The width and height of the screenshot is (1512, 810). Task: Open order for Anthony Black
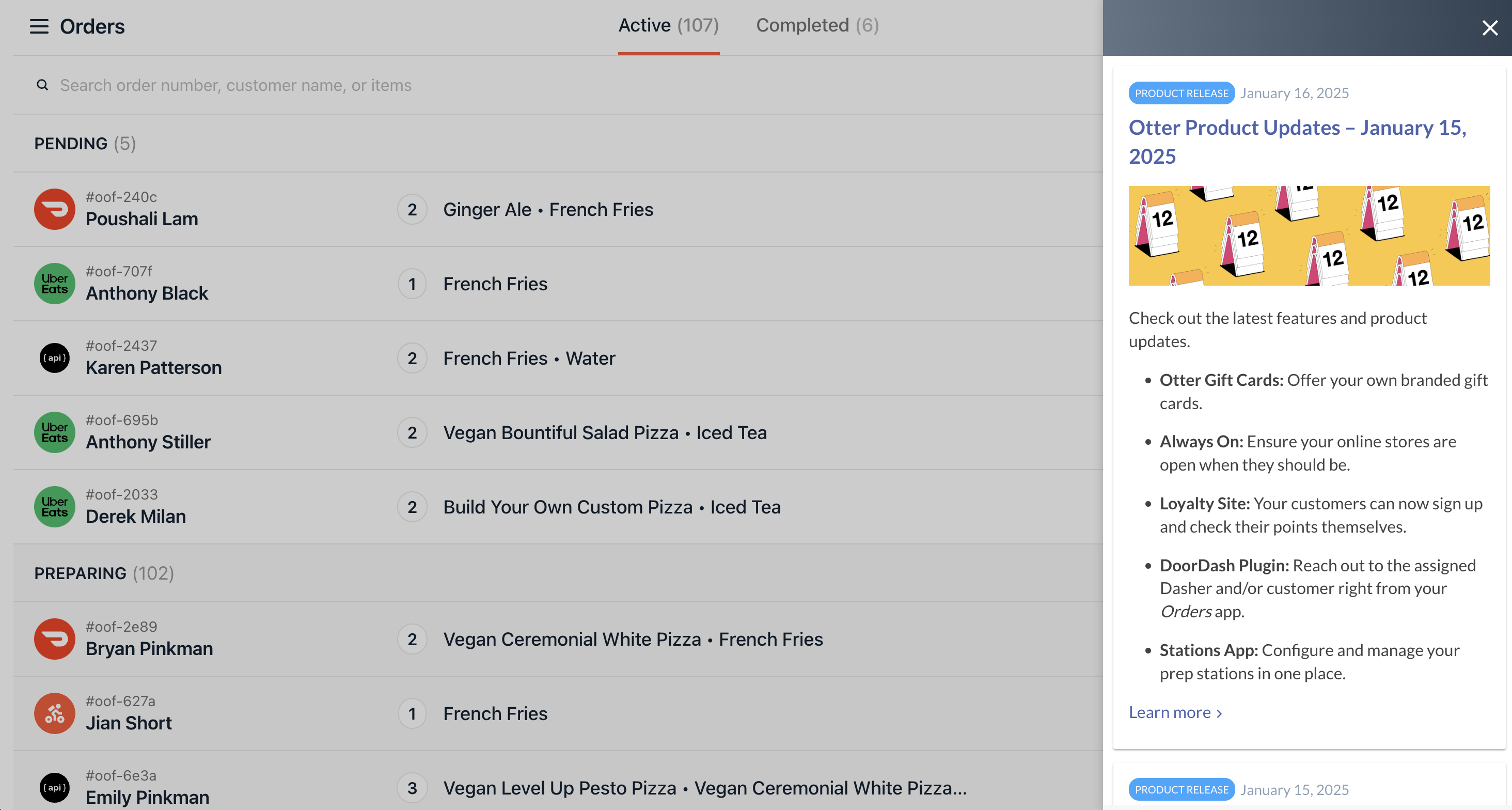click(558, 284)
